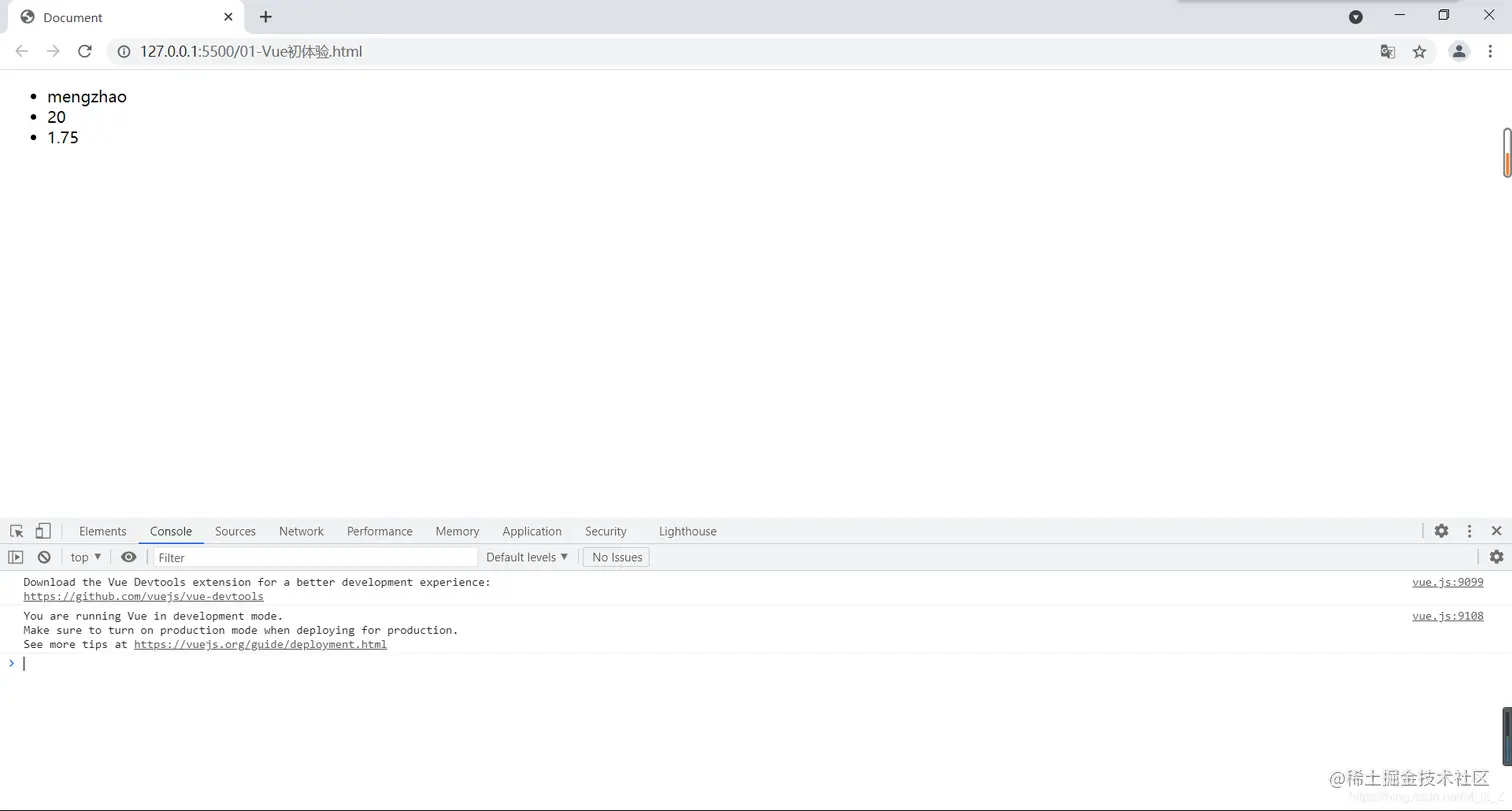The width and height of the screenshot is (1512, 811).
Task: Click the address bar URL
Action: [x=251, y=51]
